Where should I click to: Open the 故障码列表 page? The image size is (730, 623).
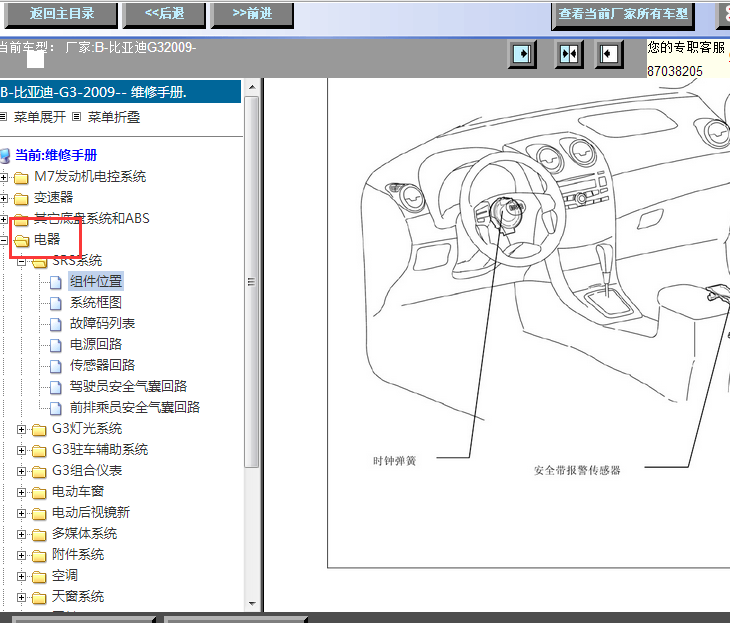(102, 324)
